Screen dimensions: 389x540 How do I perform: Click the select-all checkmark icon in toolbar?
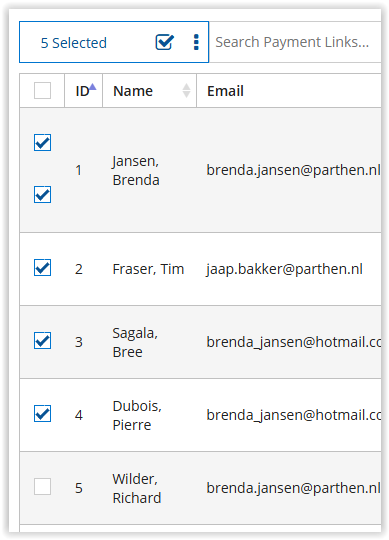click(x=165, y=42)
